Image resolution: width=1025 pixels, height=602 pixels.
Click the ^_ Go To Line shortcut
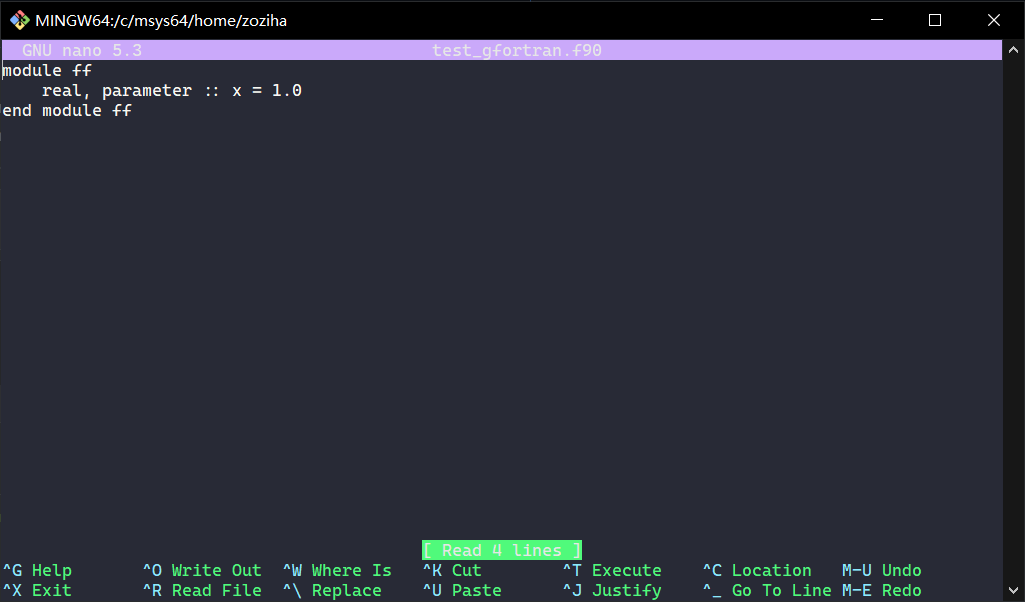point(767,590)
